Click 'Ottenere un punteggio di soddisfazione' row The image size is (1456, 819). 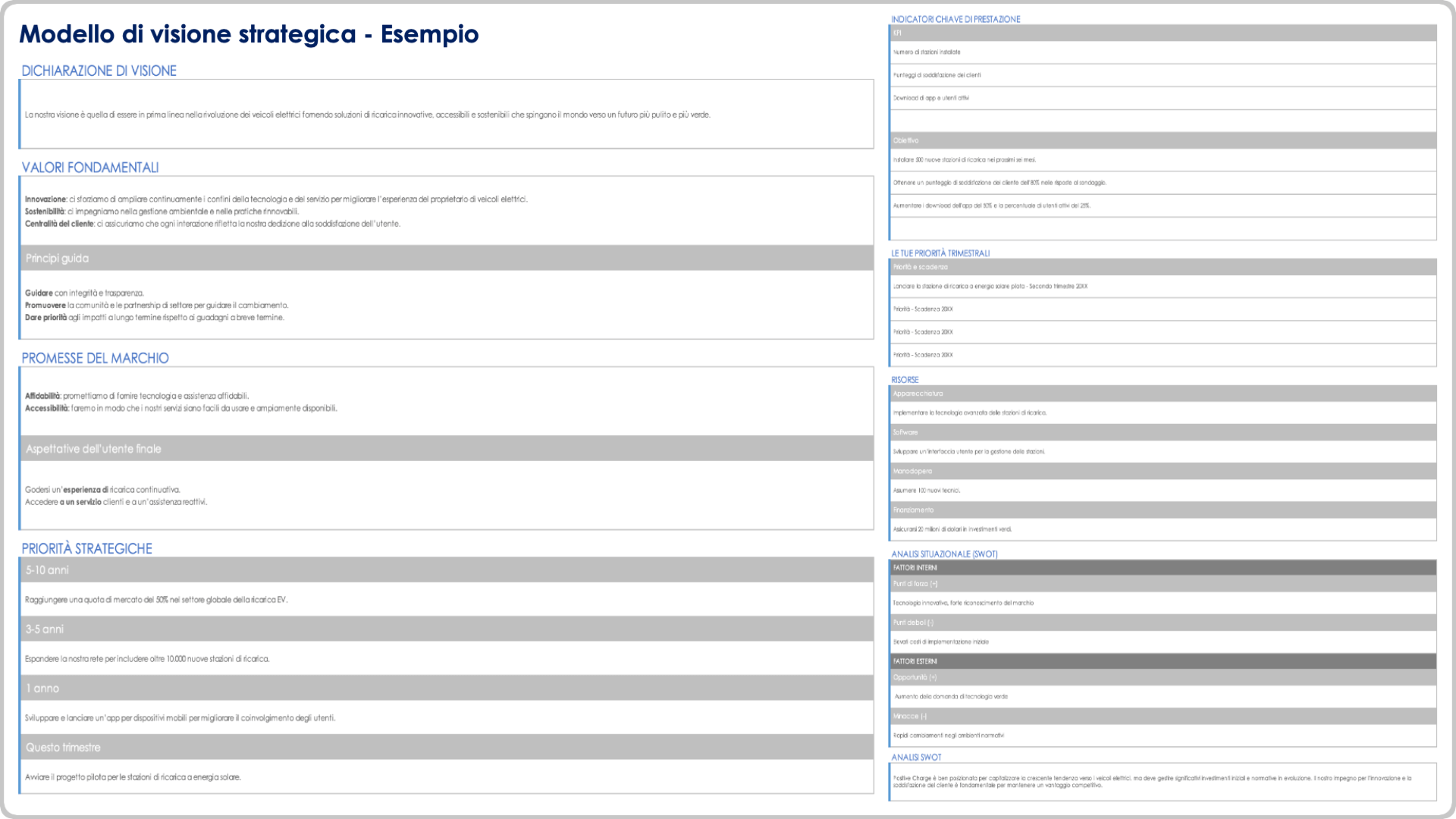(x=1163, y=183)
